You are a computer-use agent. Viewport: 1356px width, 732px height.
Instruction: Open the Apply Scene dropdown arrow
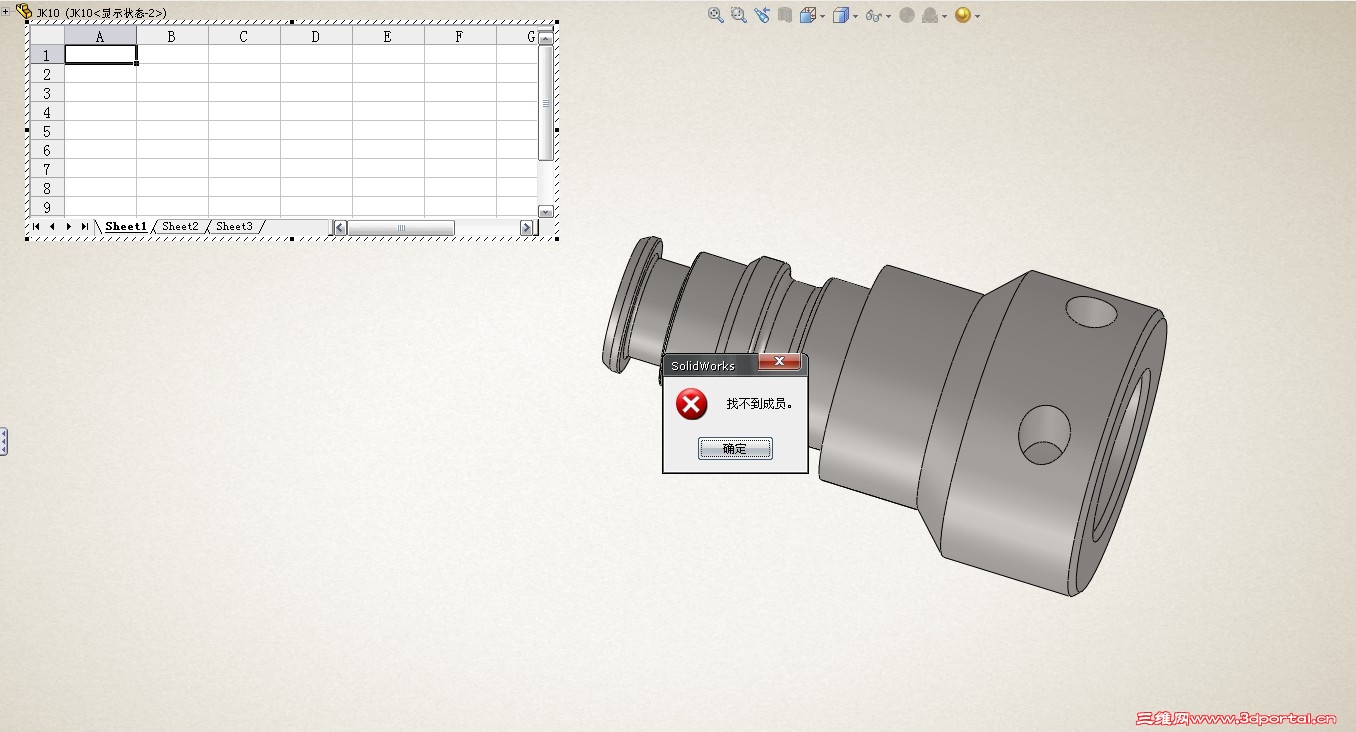click(x=944, y=16)
